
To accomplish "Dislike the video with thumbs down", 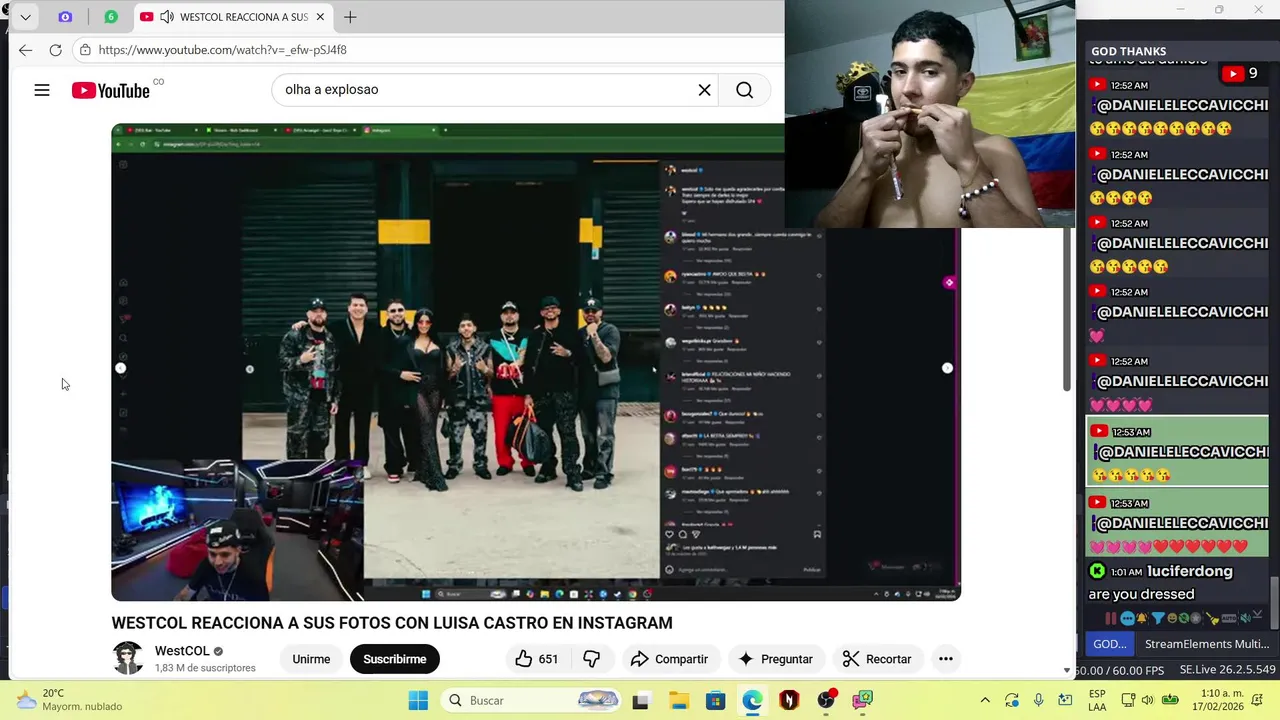I will (x=592, y=659).
